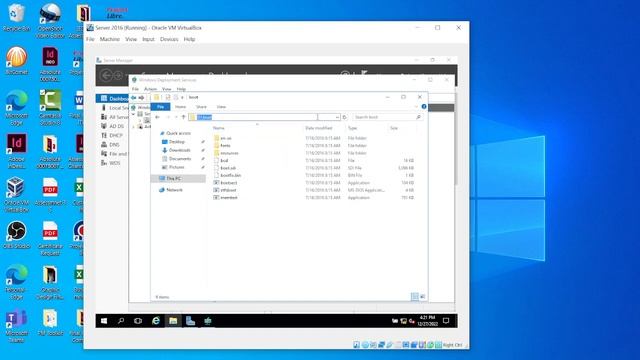Open Server Manager from guest taskbar
Image resolution: width=640 pixels, height=360 pixels.
click(190, 321)
